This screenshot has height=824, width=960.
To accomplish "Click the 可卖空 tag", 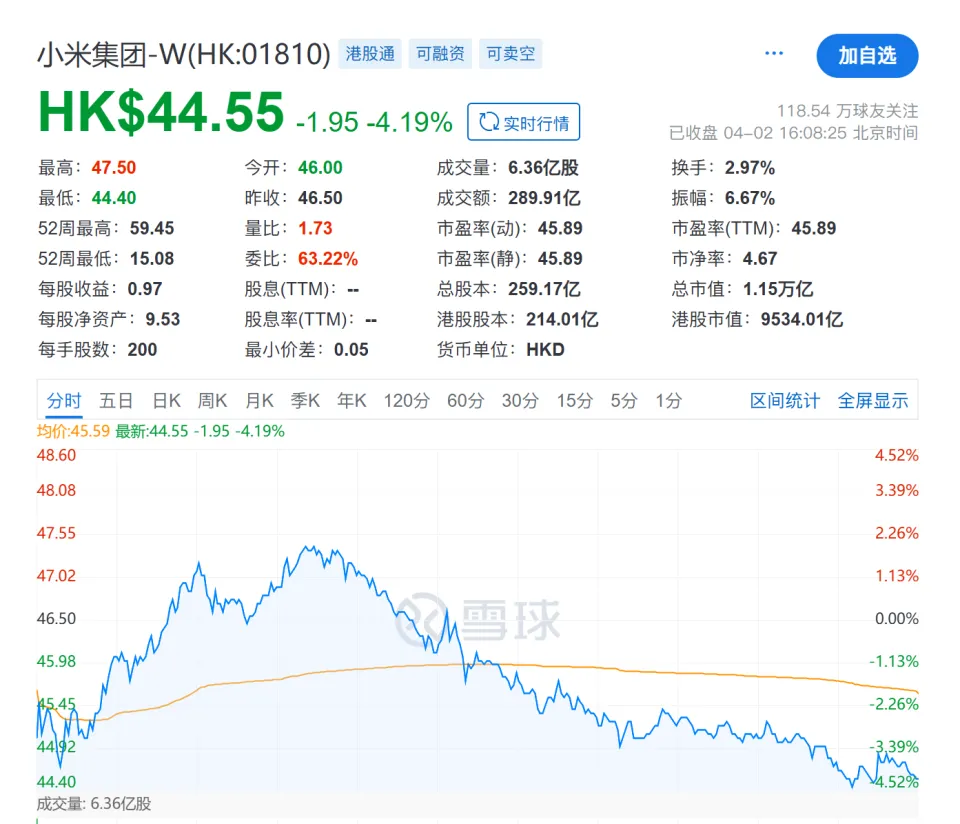I will [511, 54].
